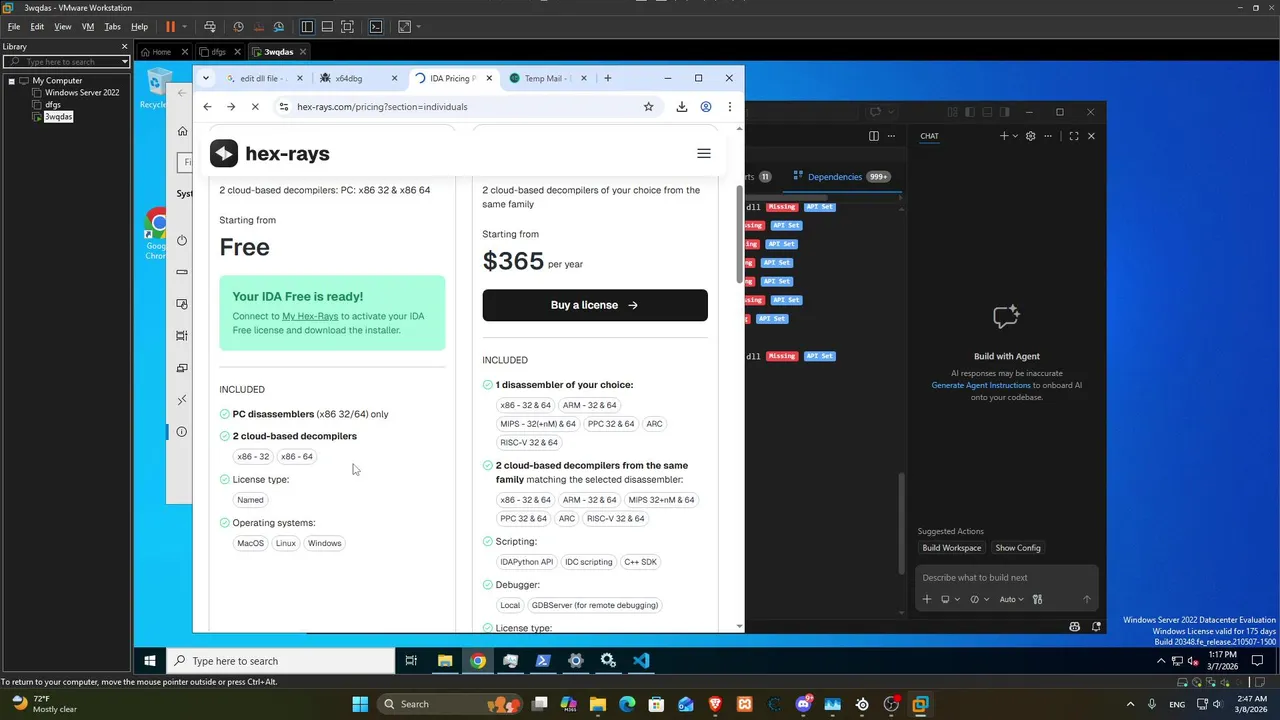Open the Chrome profile avatar
The image size is (1280, 720).
point(706,107)
